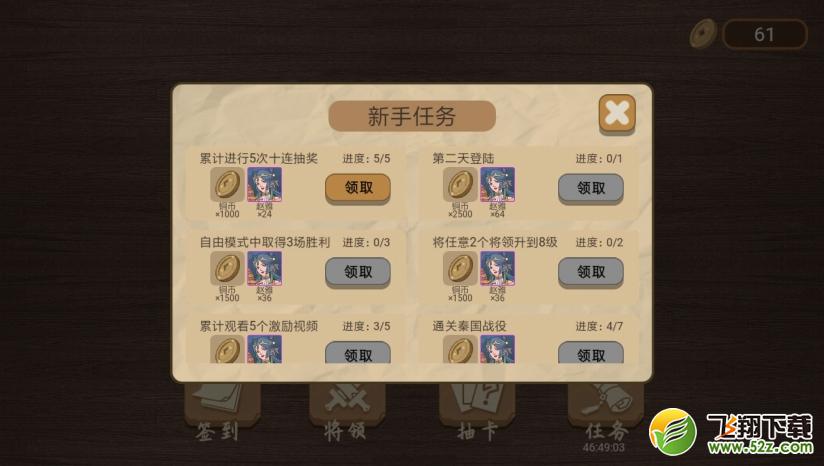Viewport: 824px width, 466px height.
Task: Click 领取 for 将任意2个将领升到8级 task
Action: [x=591, y=272]
